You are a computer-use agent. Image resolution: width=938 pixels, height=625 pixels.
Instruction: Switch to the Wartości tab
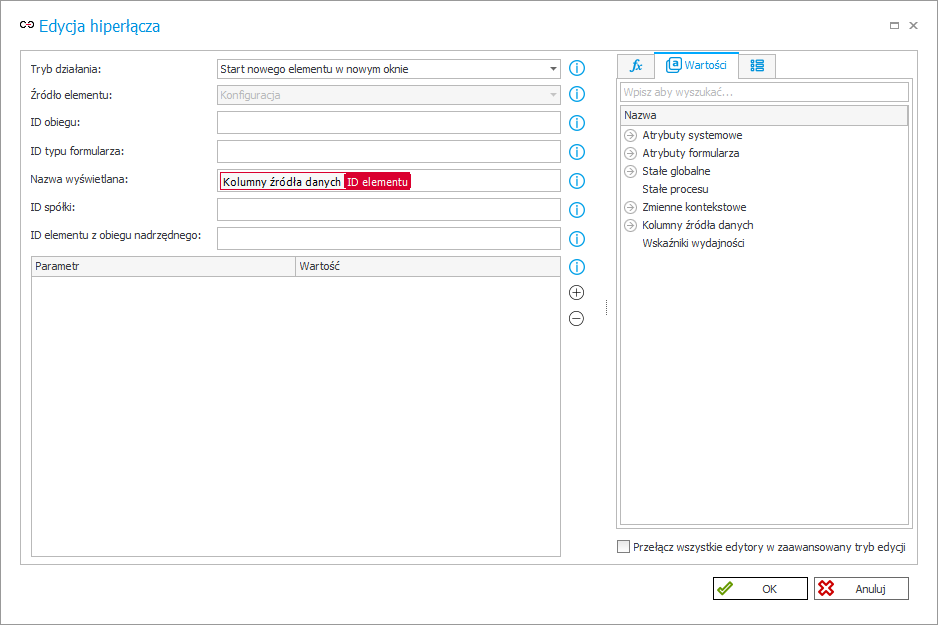point(696,65)
